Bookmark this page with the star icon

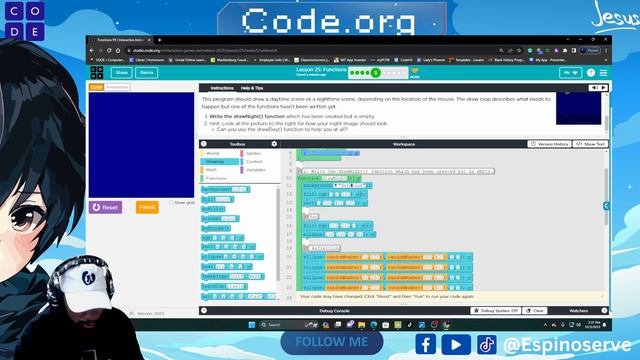pyautogui.click(x=519, y=51)
